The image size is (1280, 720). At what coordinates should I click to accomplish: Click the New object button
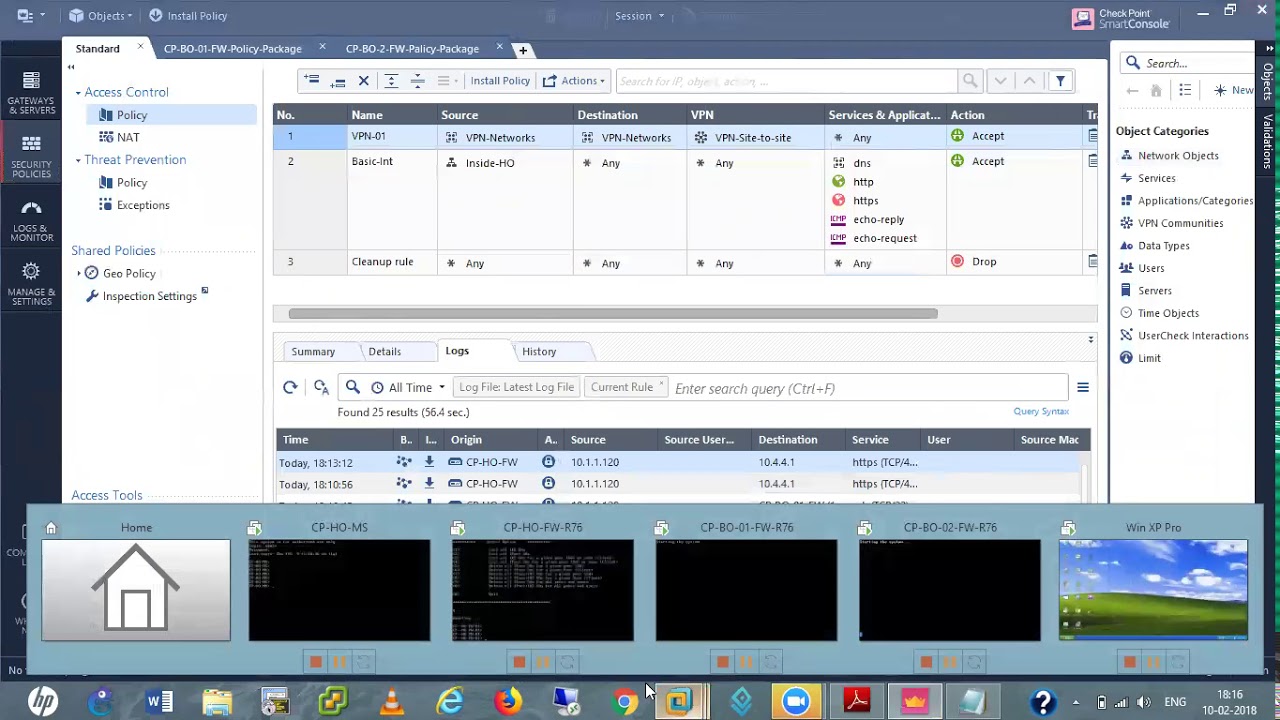point(1234,90)
